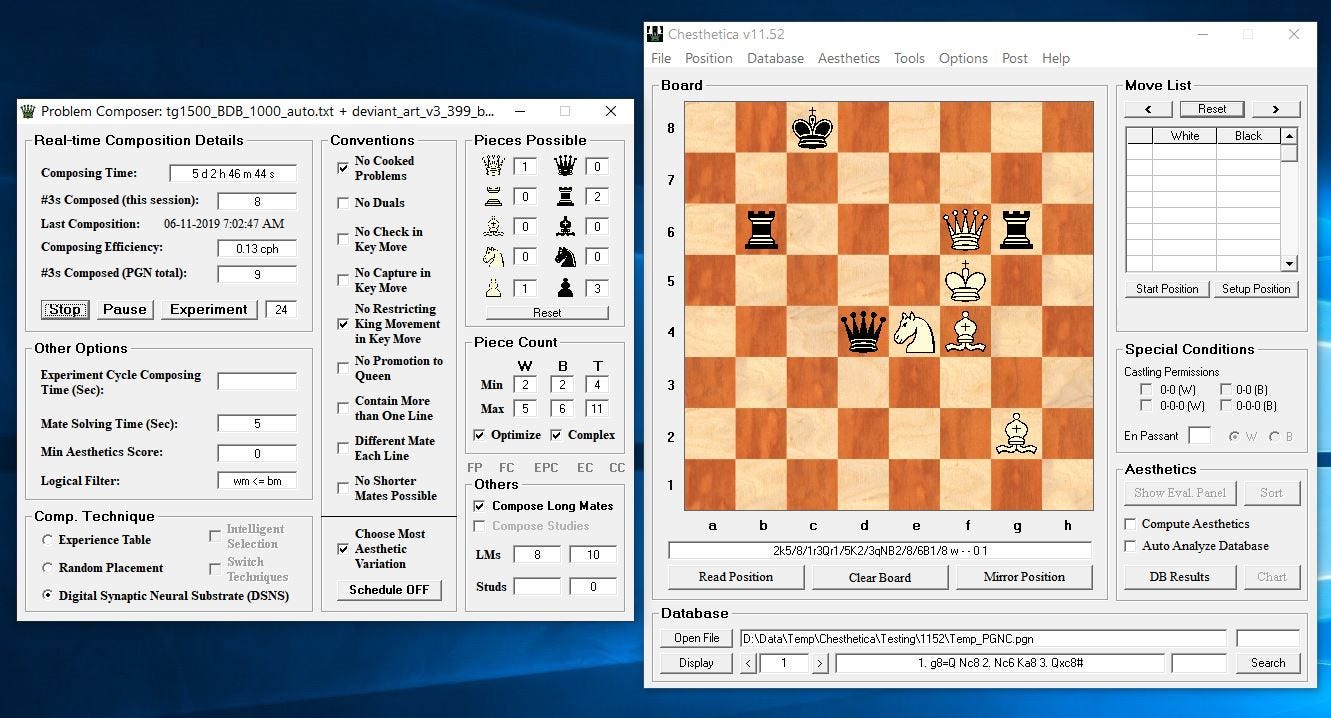Image resolution: width=1331 pixels, height=718 pixels.
Task: Click the Clear Board button
Action: click(x=880, y=577)
